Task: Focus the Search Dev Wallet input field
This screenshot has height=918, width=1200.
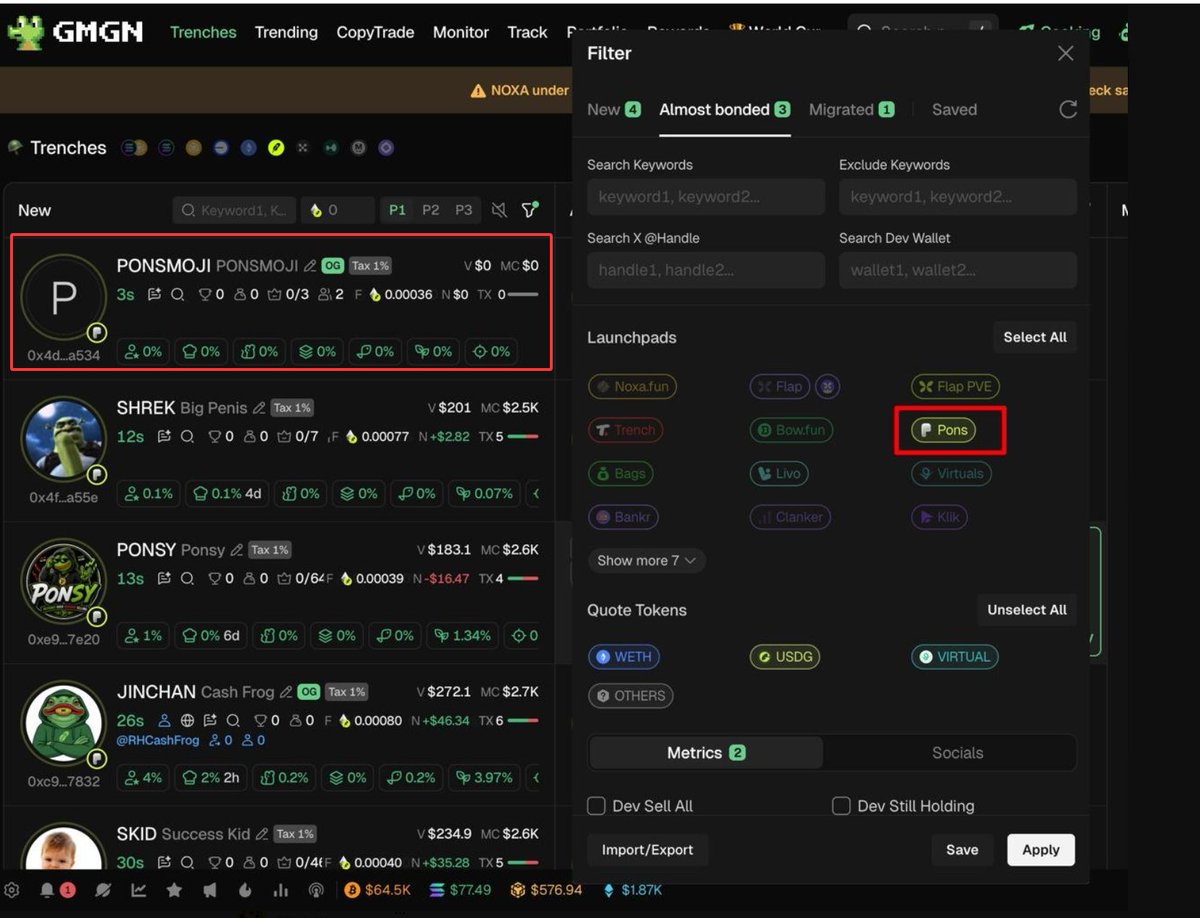Action: tap(958, 270)
